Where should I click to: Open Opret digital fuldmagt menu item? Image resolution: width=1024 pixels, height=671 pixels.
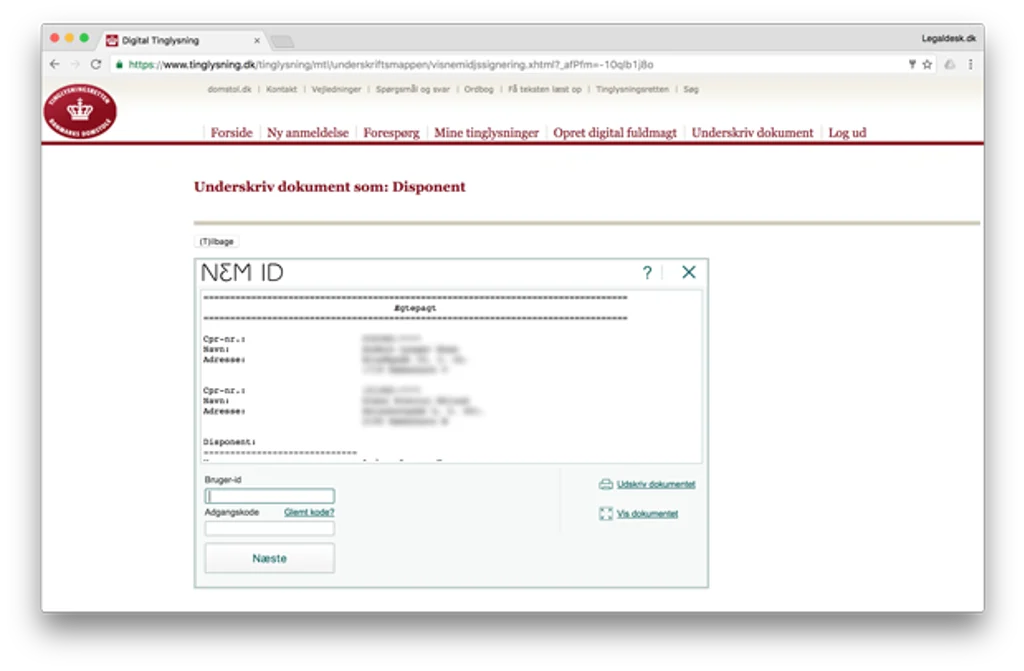pos(615,133)
